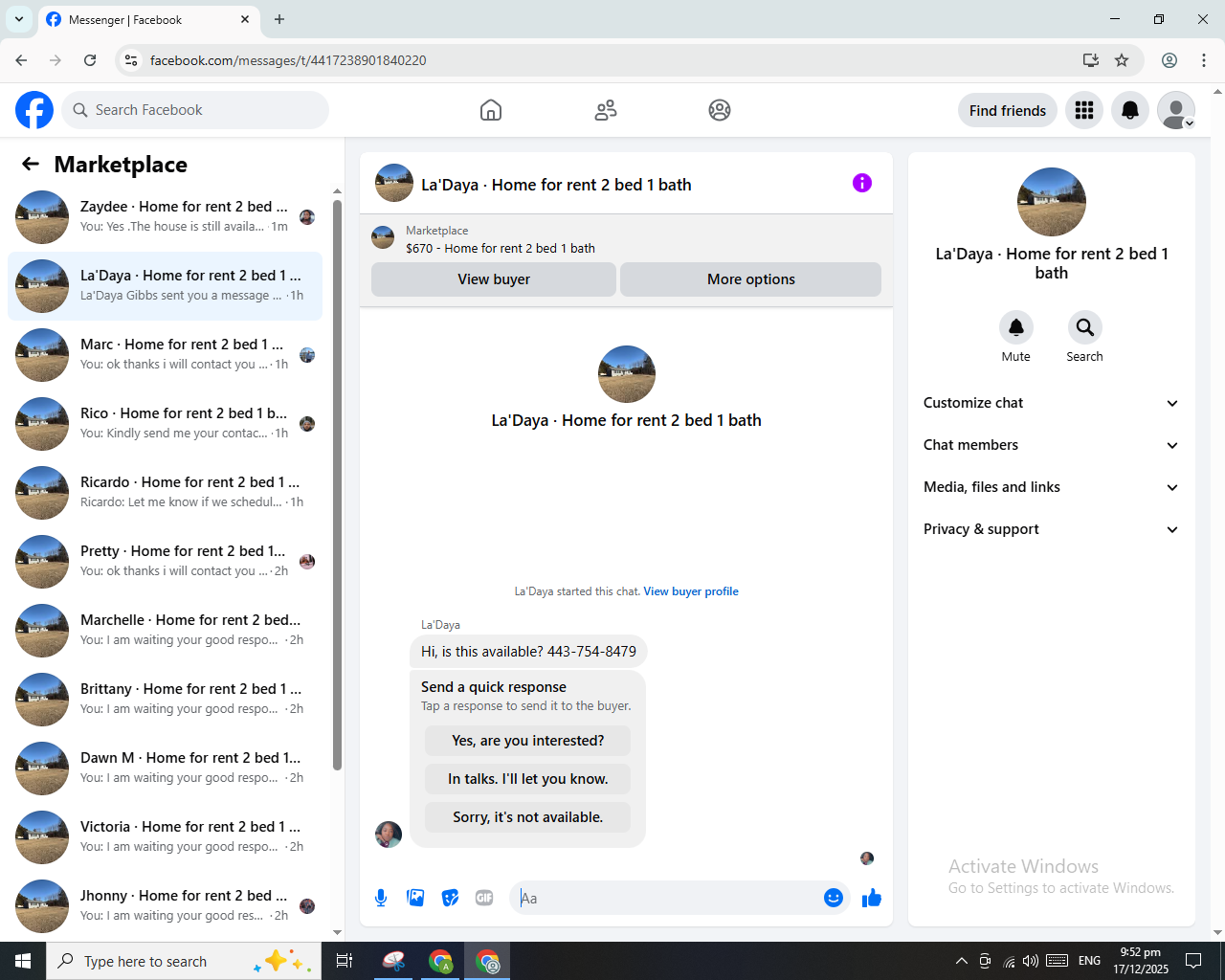Click the listing thumbnail in right panel
The height and width of the screenshot is (980, 1225).
1052,202
